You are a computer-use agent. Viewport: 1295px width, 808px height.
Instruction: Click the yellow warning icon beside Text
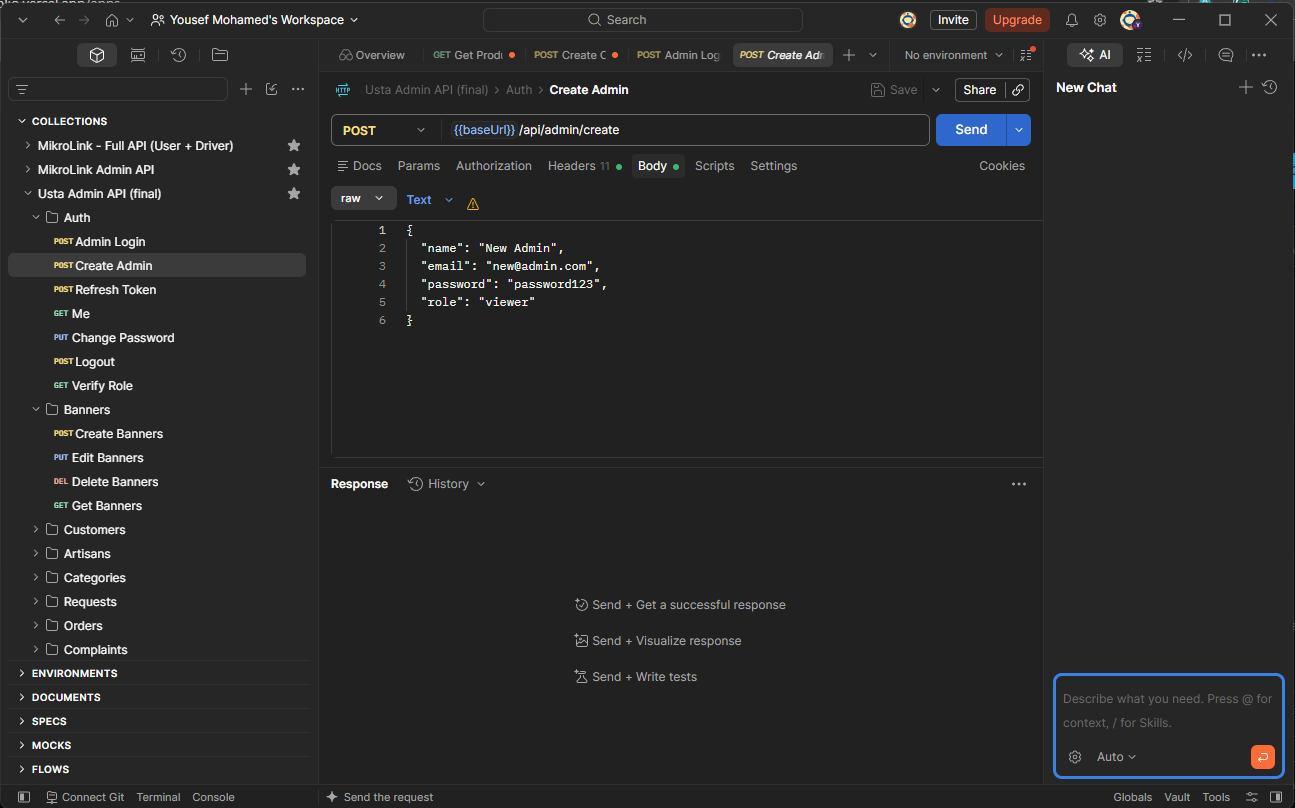[x=473, y=203]
